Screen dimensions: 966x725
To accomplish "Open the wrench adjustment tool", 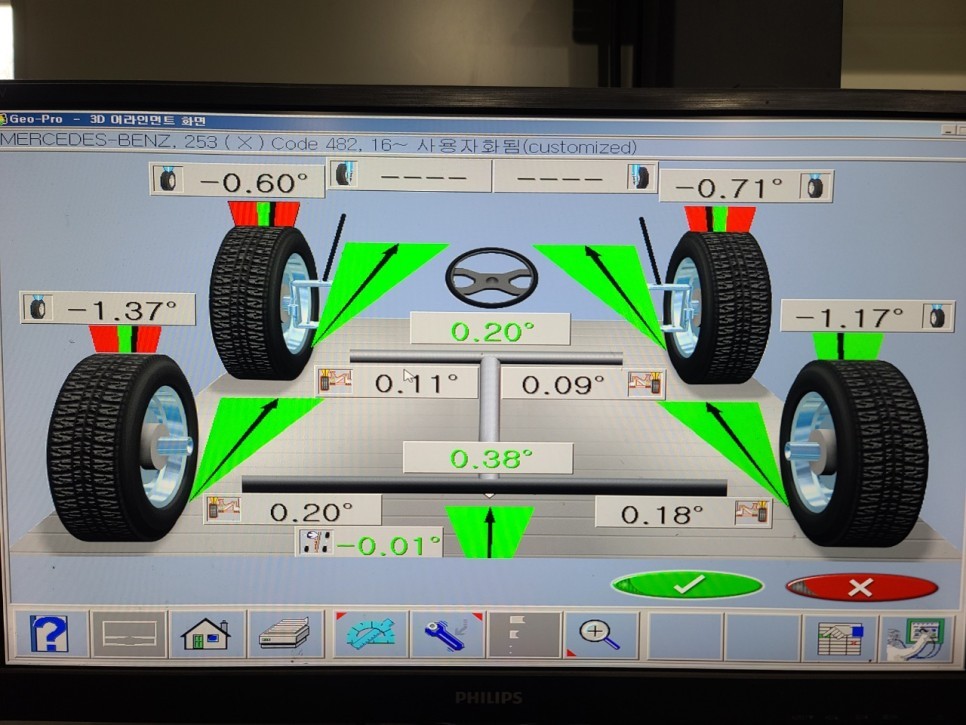I will click(446, 635).
